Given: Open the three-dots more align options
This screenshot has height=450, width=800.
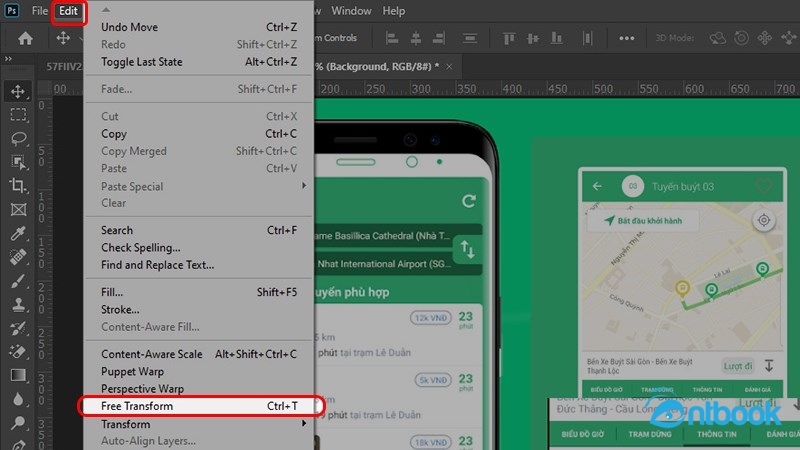Looking at the screenshot, I should point(627,38).
